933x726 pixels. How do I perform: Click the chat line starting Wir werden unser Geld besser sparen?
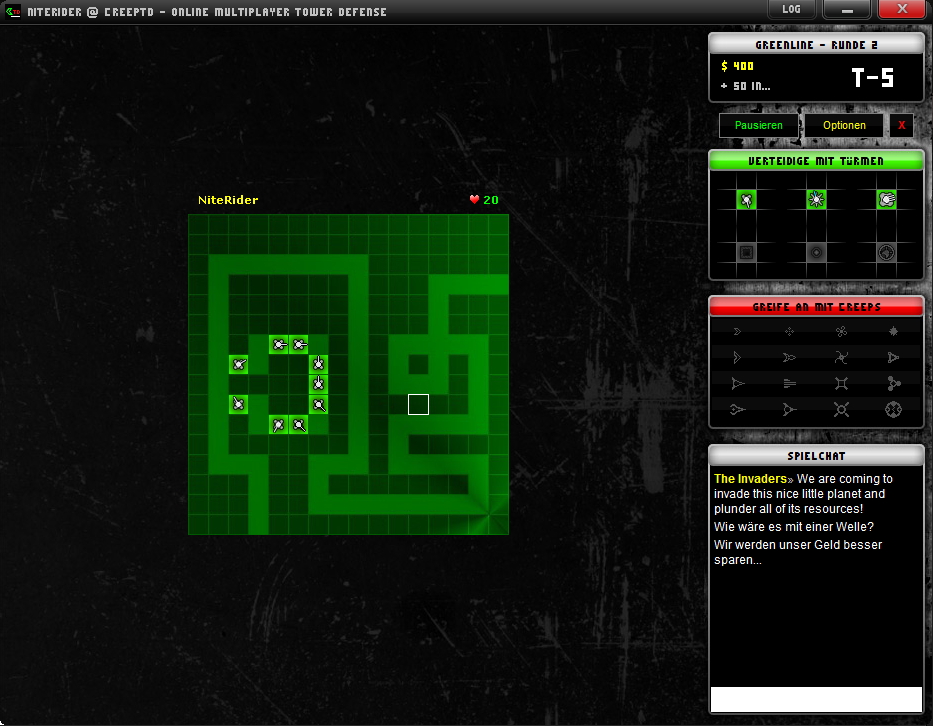click(798, 552)
